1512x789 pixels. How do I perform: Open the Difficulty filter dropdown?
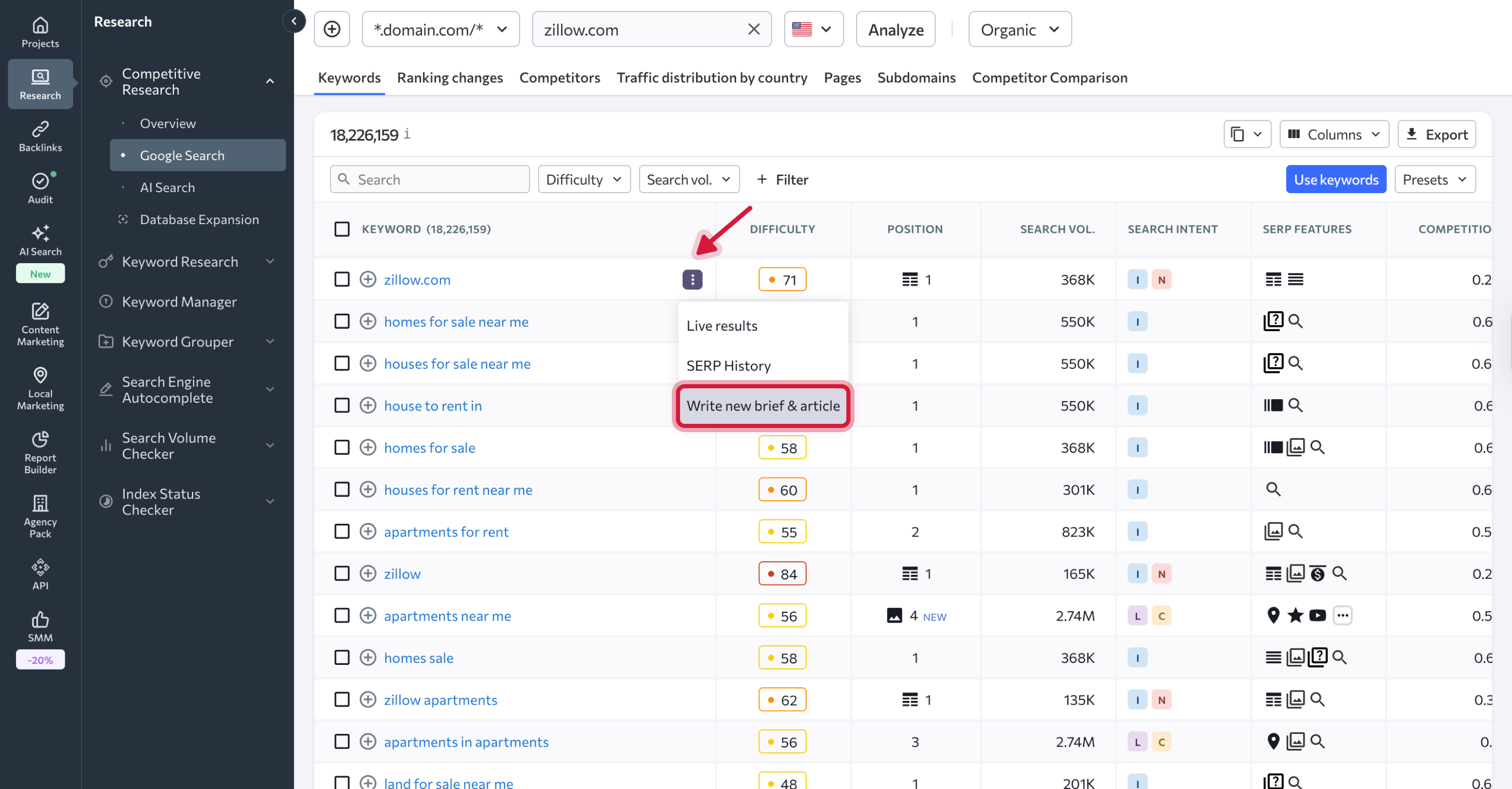click(x=583, y=179)
